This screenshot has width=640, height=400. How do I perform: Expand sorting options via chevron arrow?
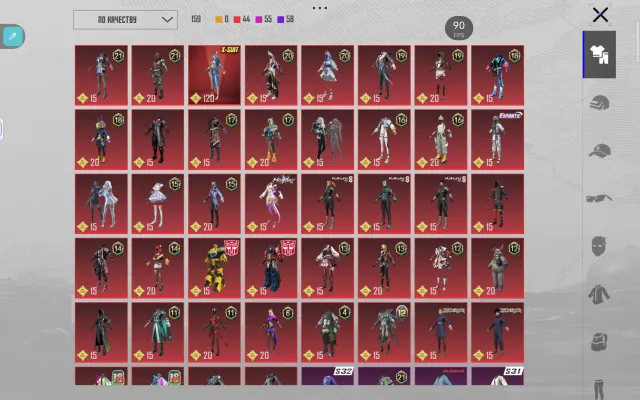[x=167, y=20]
